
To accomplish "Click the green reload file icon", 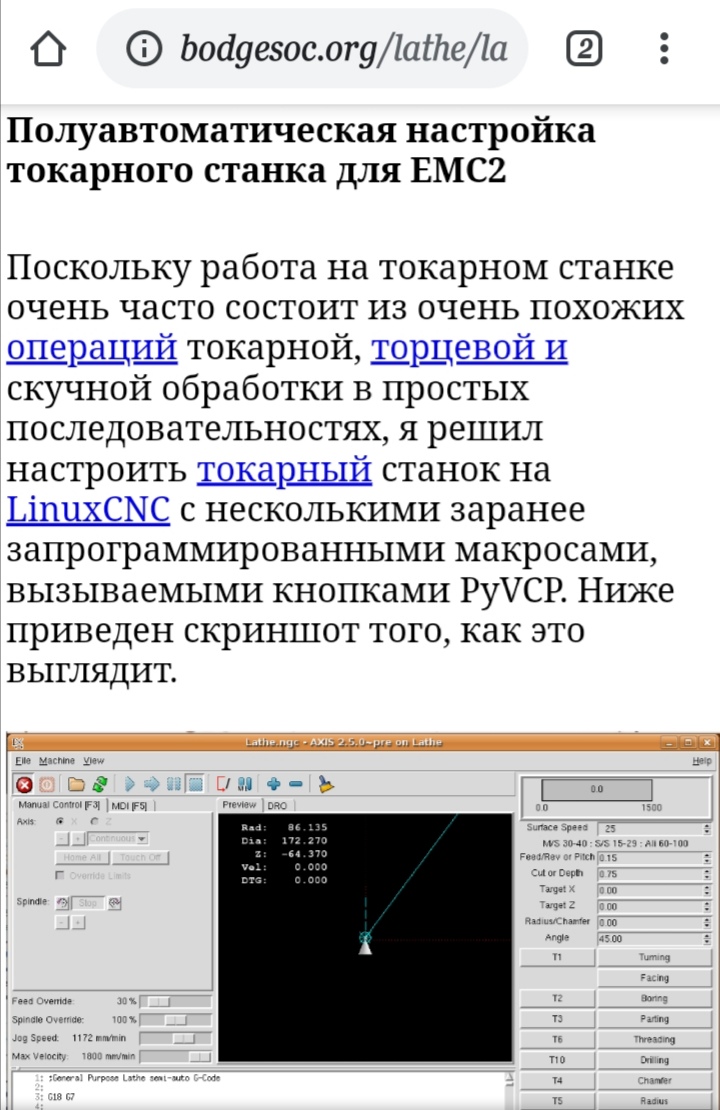I will point(99,784).
